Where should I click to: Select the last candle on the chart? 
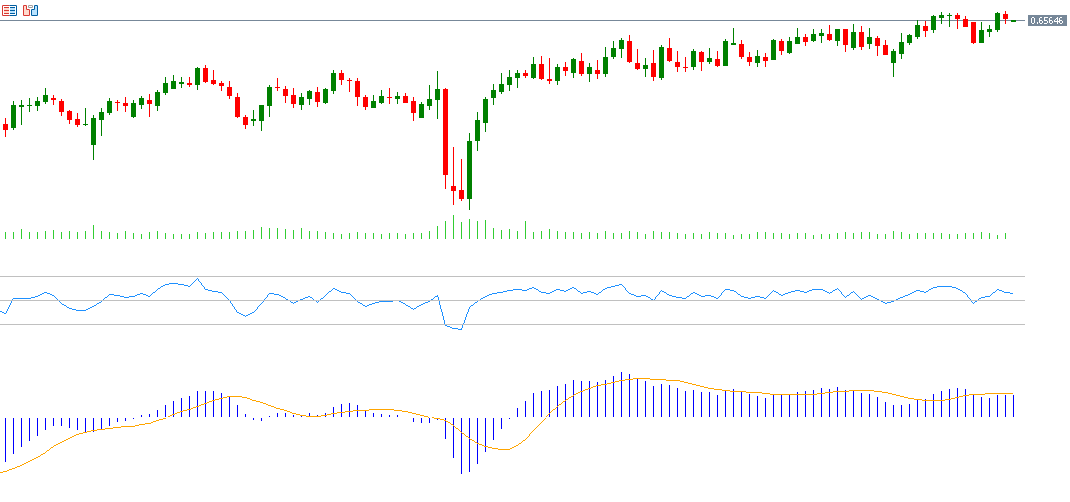(1013, 20)
